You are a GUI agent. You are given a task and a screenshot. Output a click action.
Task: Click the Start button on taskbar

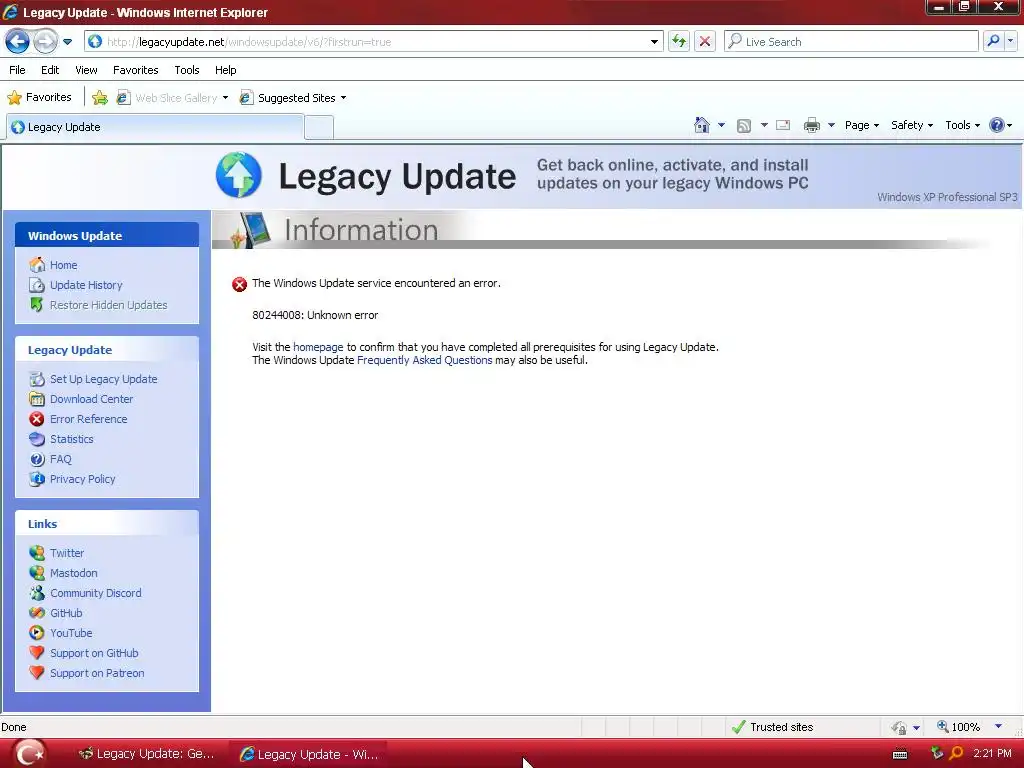[29, 754]
